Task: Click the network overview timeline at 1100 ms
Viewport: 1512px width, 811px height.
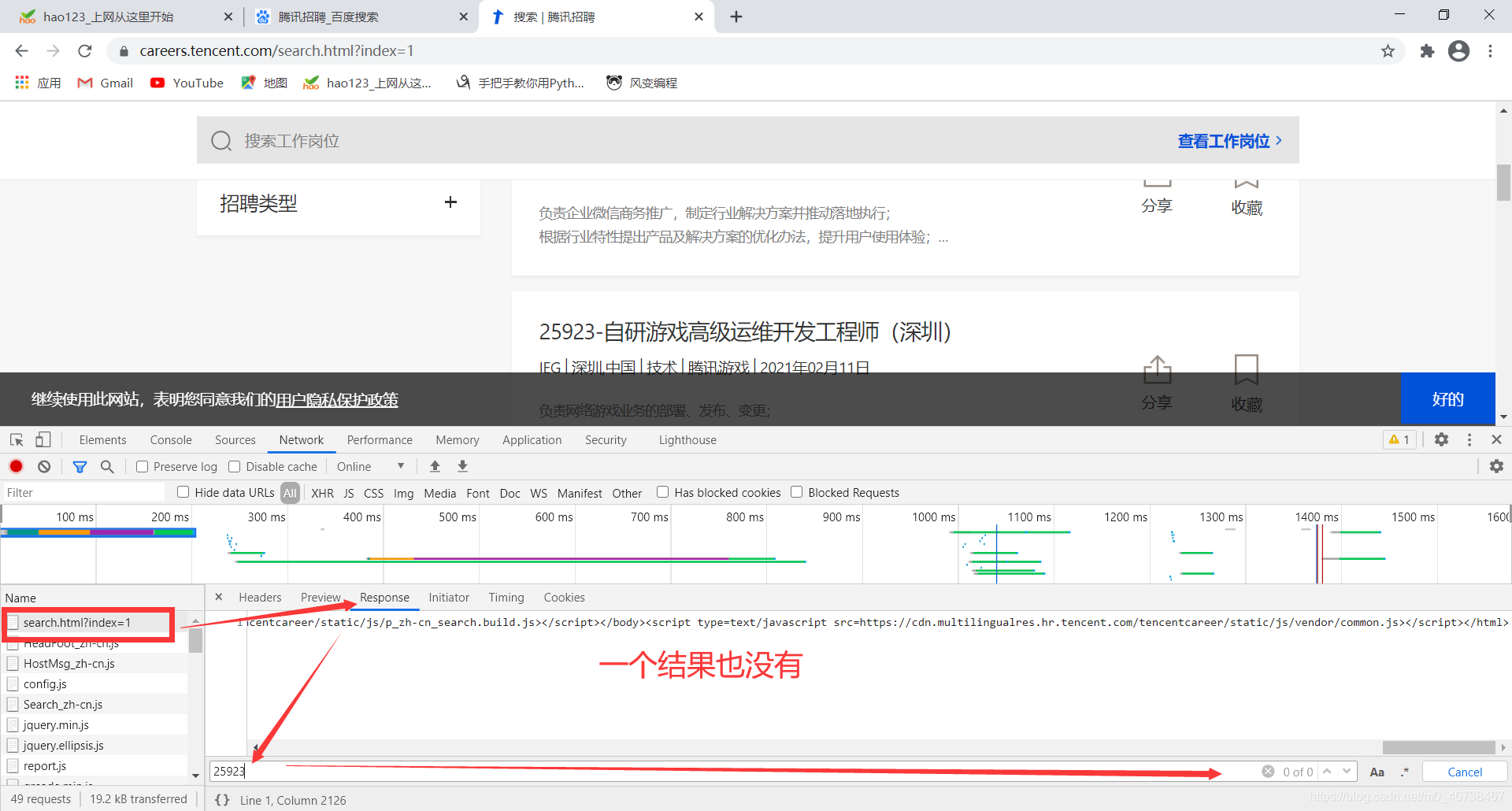Action: (1028, 517)
